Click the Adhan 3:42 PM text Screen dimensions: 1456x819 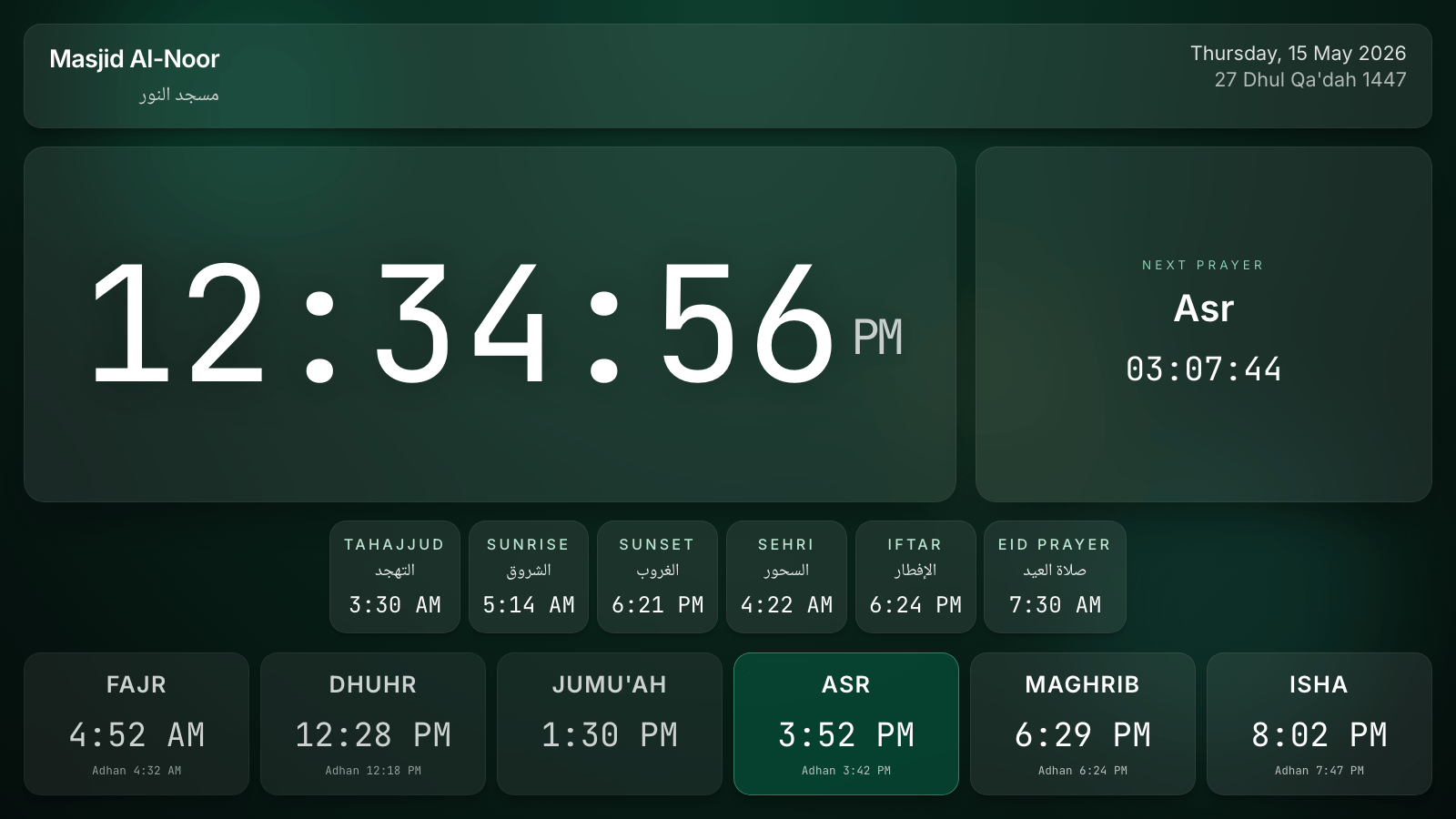846,771
